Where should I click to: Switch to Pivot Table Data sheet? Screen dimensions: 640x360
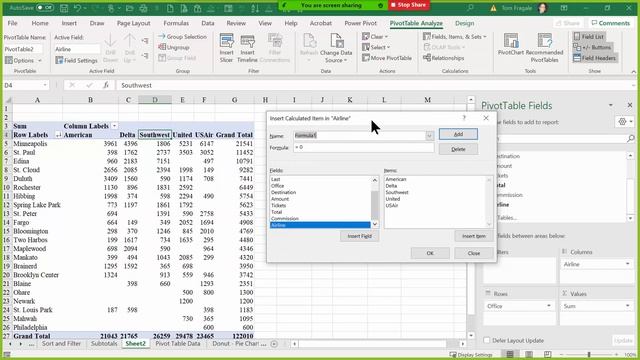click(178, 344)
